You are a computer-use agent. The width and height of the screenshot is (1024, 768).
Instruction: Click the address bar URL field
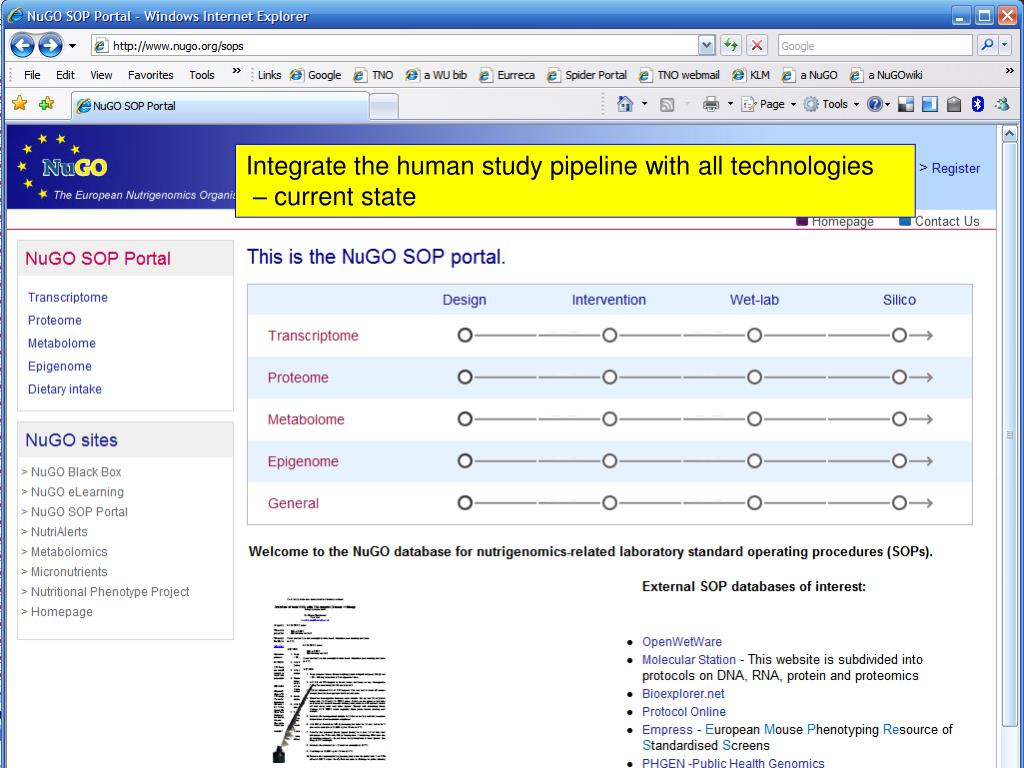click(395, 46)
